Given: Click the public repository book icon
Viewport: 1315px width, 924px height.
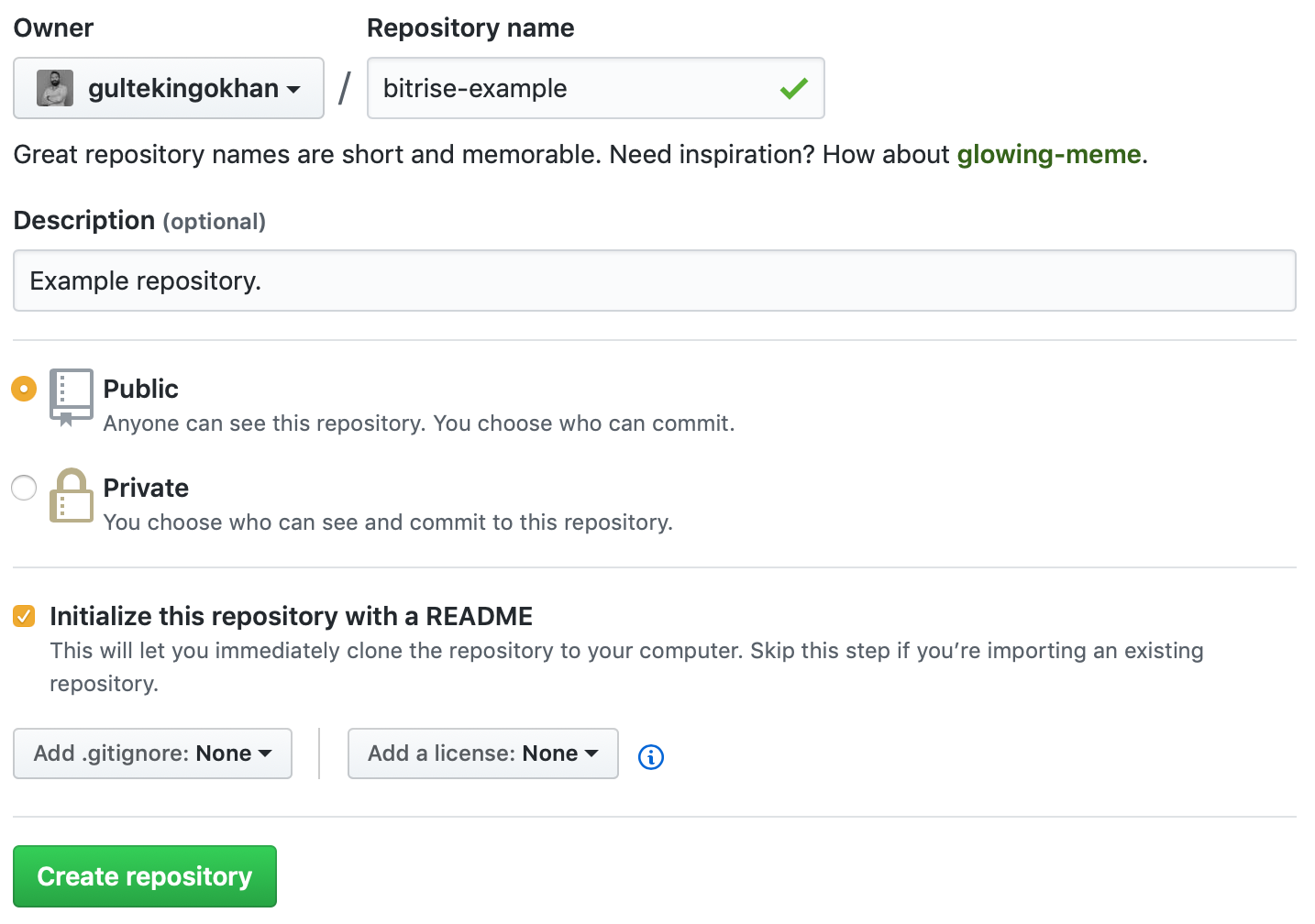Looking at the screenshot, I should [71, 397].
